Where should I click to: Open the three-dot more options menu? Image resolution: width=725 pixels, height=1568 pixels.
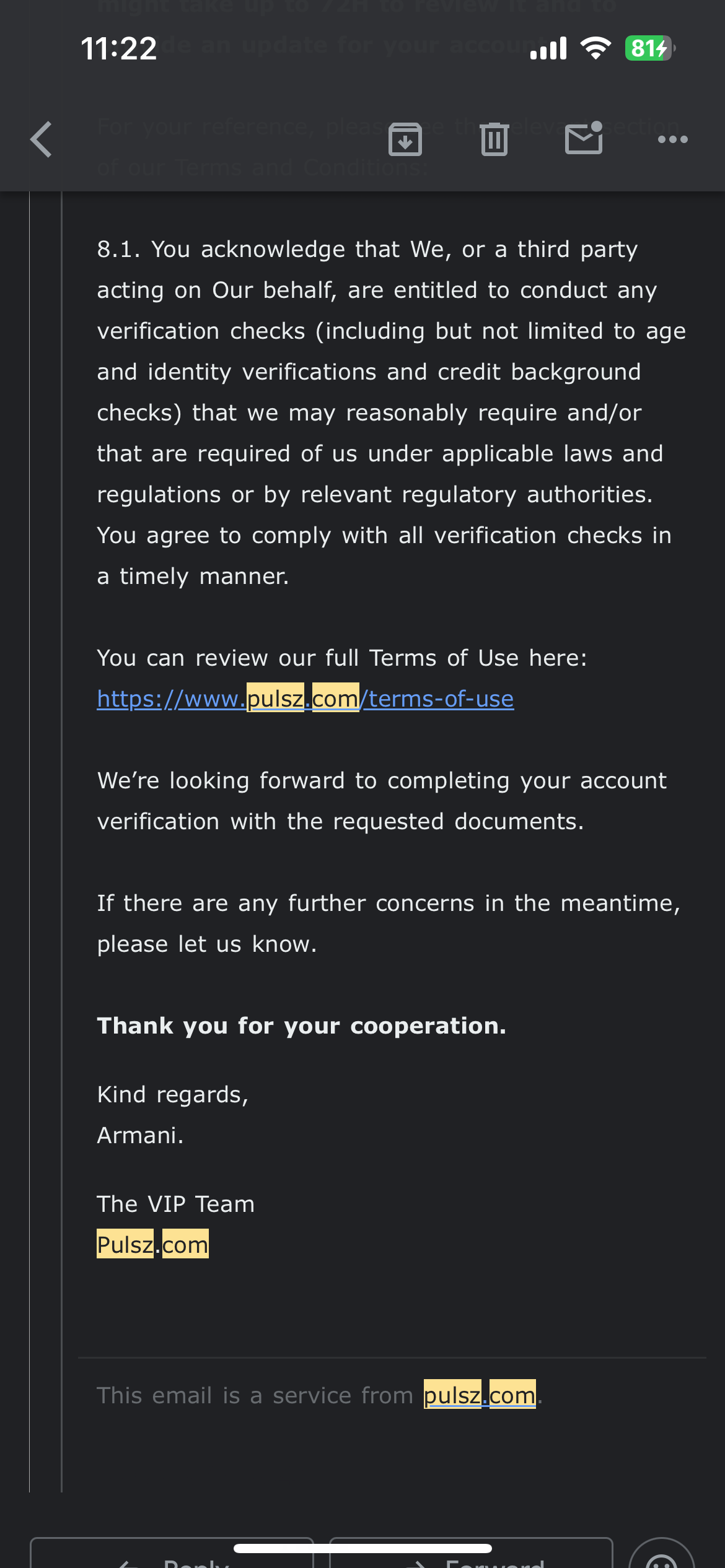pyautogui.click(x=673, y=140)
